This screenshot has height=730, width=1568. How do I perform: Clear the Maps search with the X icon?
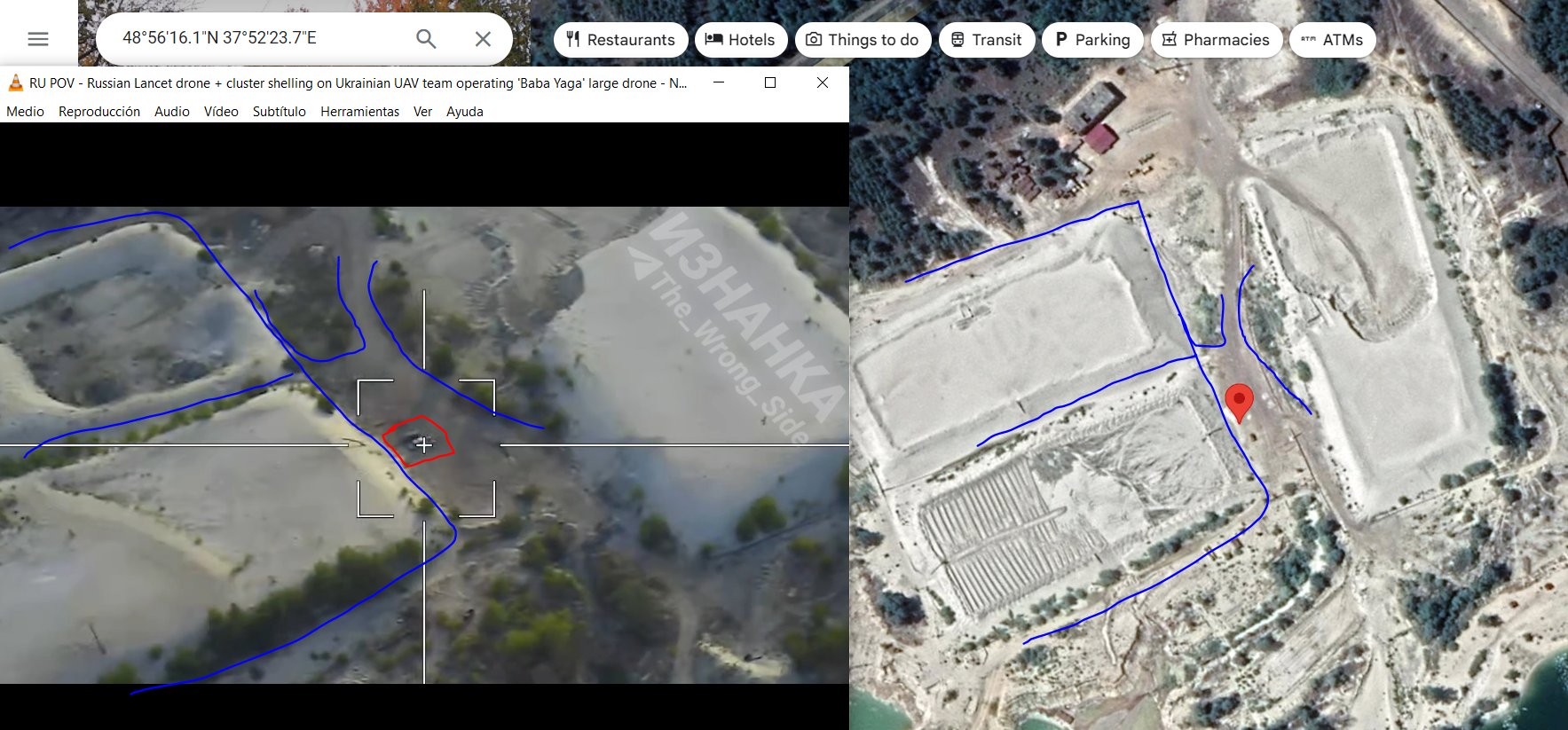point(483,38)
